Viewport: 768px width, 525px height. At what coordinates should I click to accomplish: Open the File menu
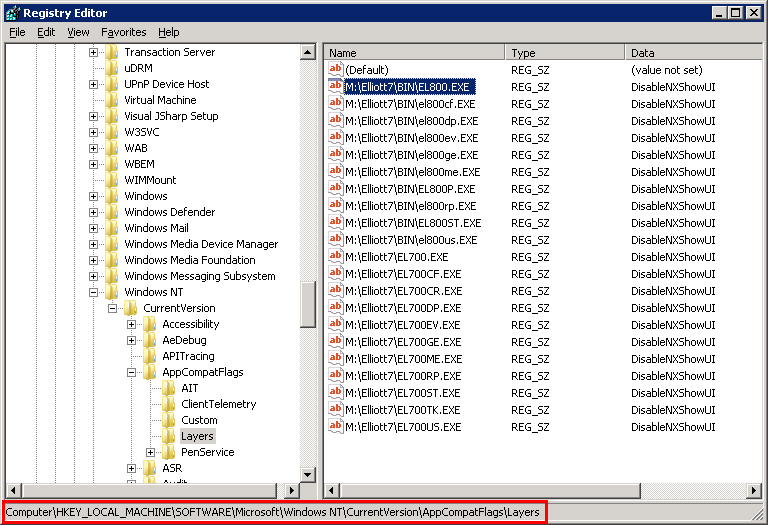[x=17, y=32]
